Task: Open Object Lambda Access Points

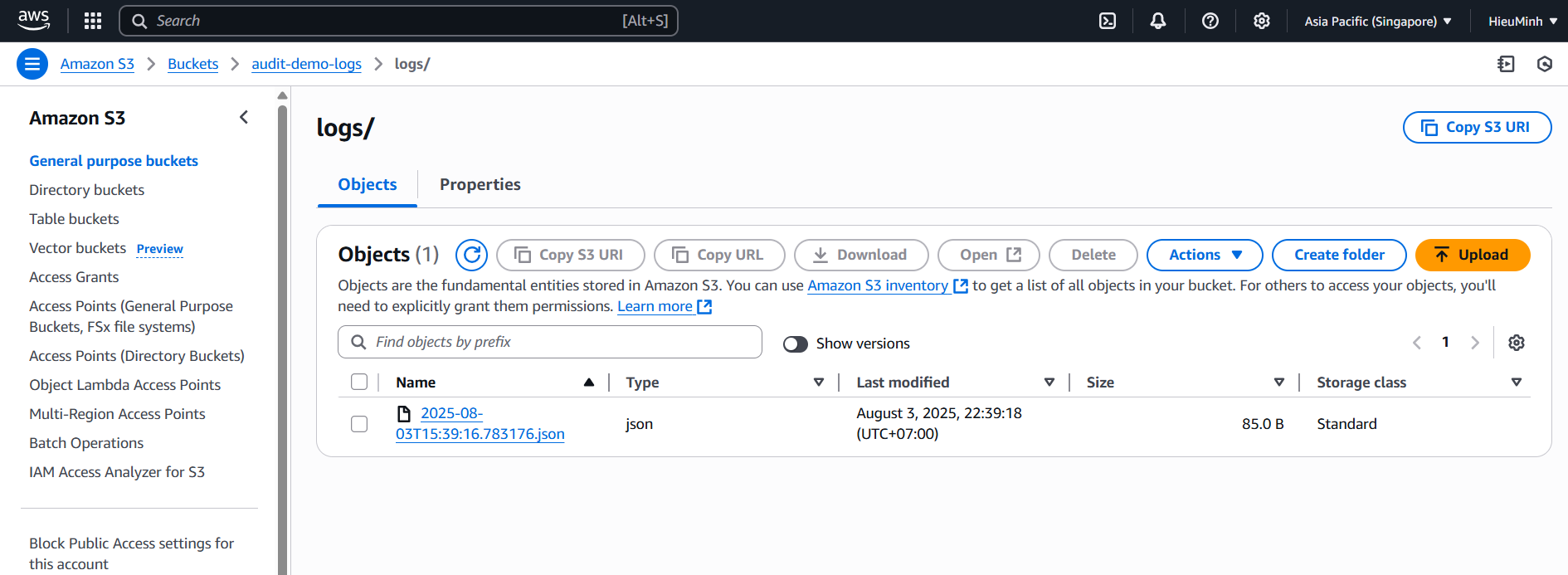Action: (x=125, y=385)
